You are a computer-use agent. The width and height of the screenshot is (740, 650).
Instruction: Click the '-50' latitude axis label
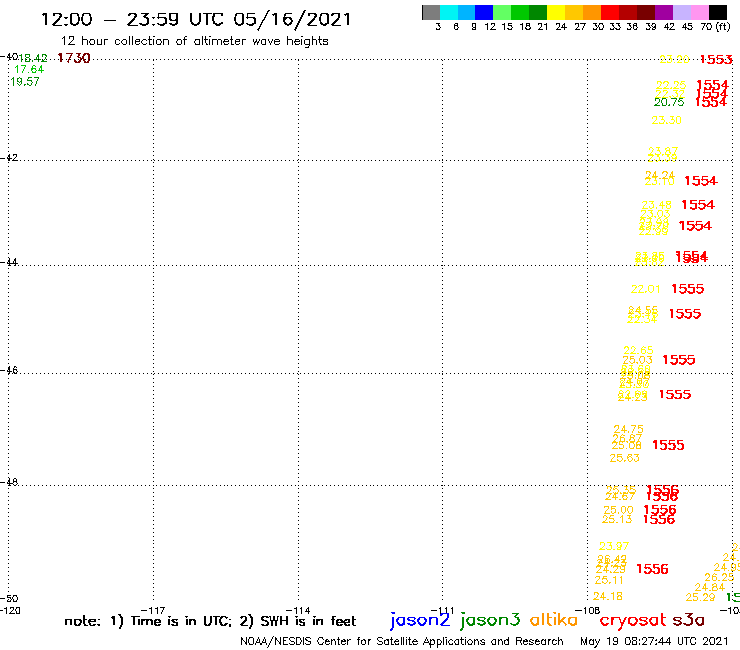[x=9, y=599]
